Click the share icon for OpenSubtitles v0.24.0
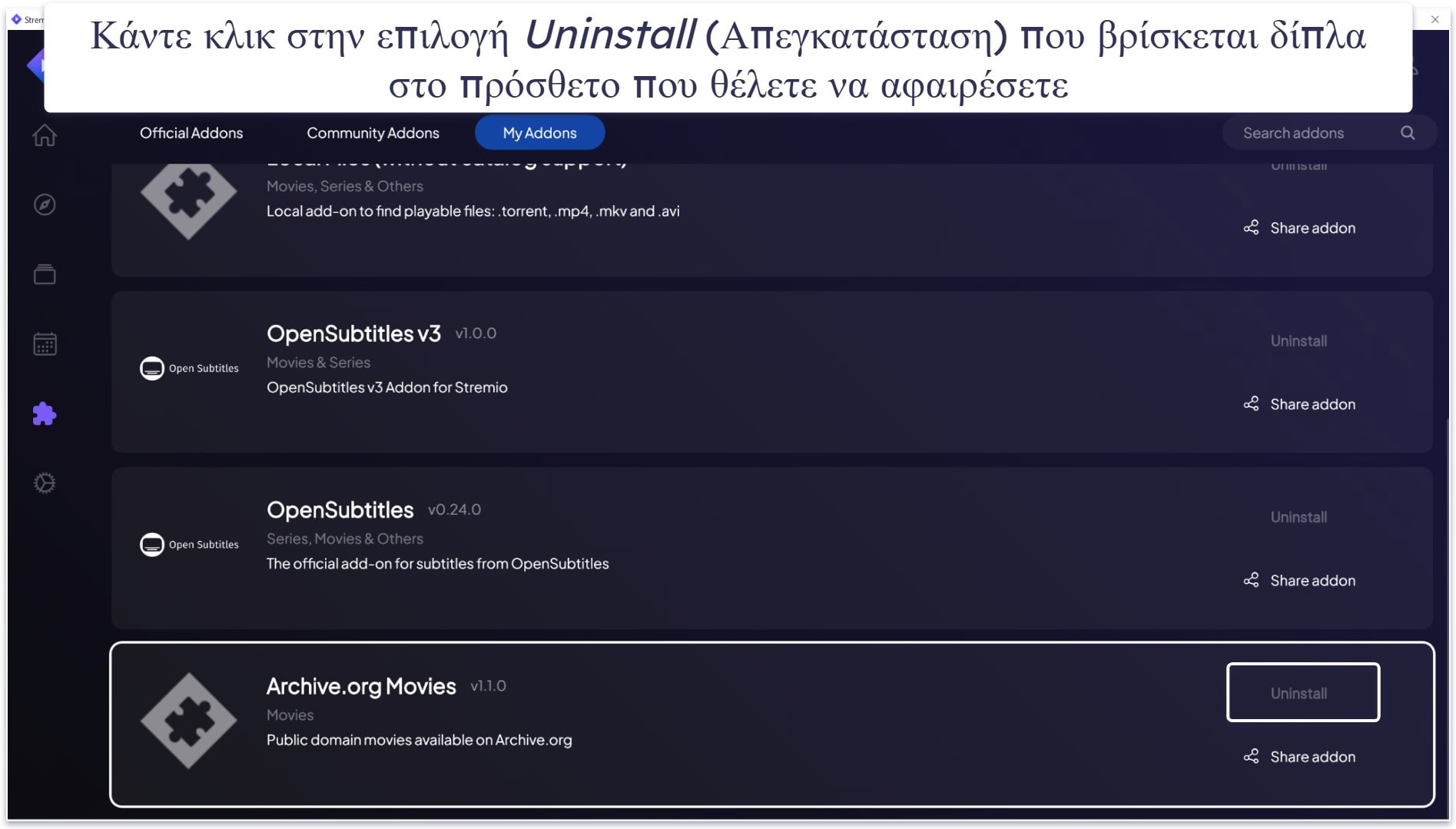The image size is (1456, 829). point(1251,580)
